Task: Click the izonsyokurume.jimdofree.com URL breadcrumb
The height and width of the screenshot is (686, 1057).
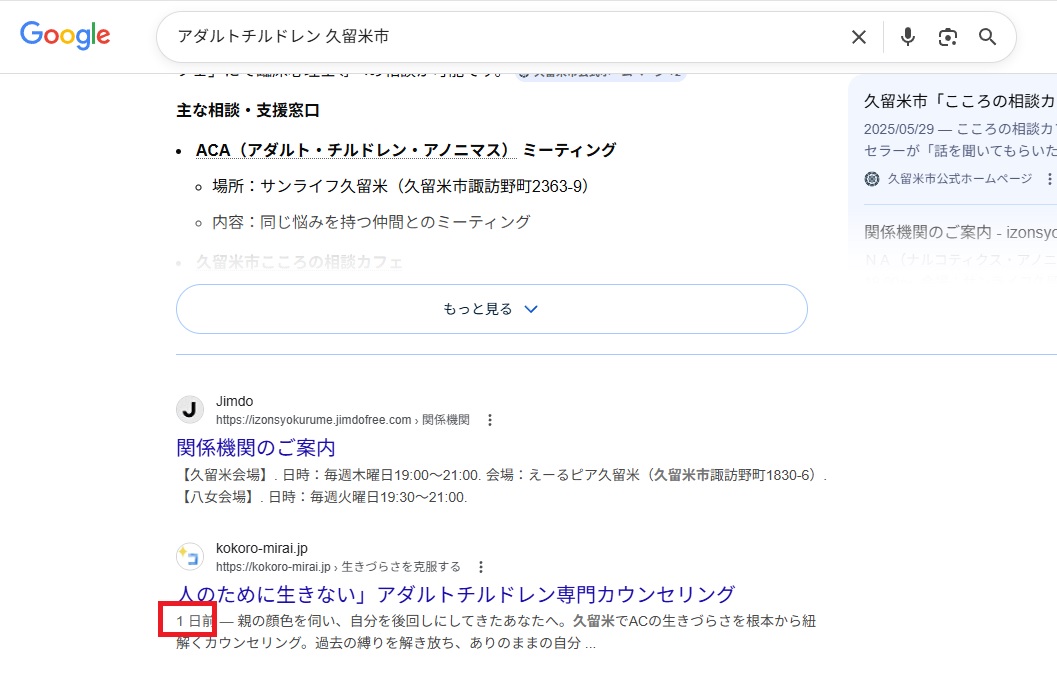Action: click(314, 420)
